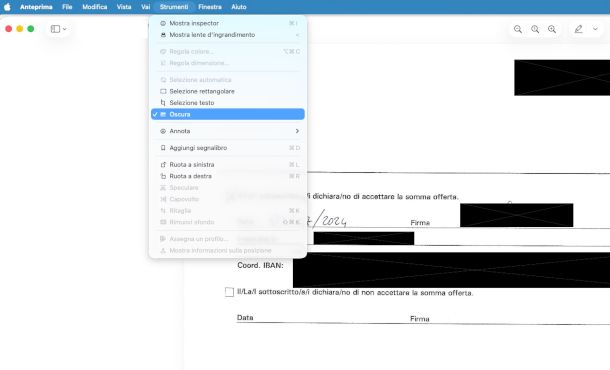Viewport: 610px width, 370px height.
Task: Select the redaction box beside Coord. IBAN
Action: click(x=451, y=270)
